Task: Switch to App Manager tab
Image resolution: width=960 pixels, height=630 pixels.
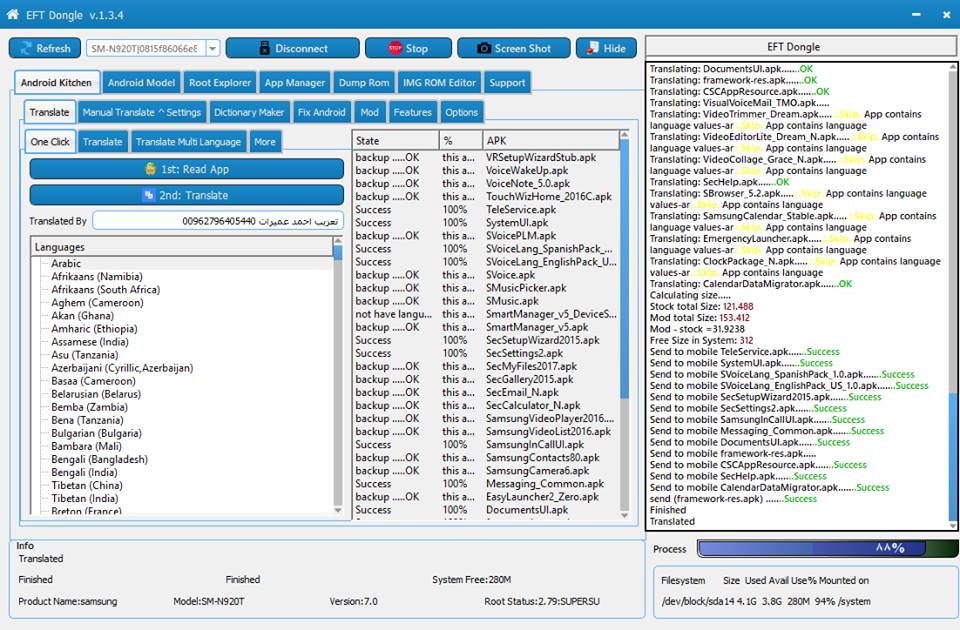Action: tap(294, 83)
